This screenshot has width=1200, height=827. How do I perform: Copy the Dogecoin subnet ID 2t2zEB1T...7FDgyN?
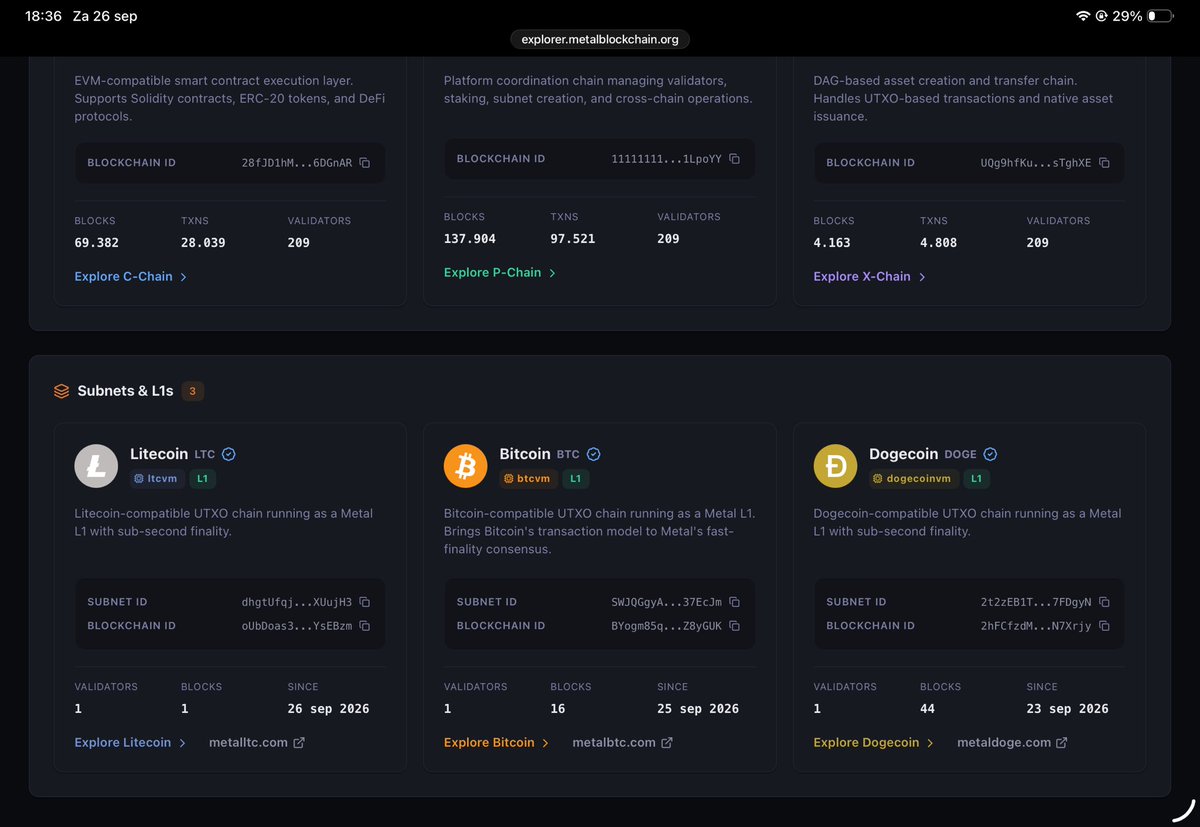[1104, 602]
